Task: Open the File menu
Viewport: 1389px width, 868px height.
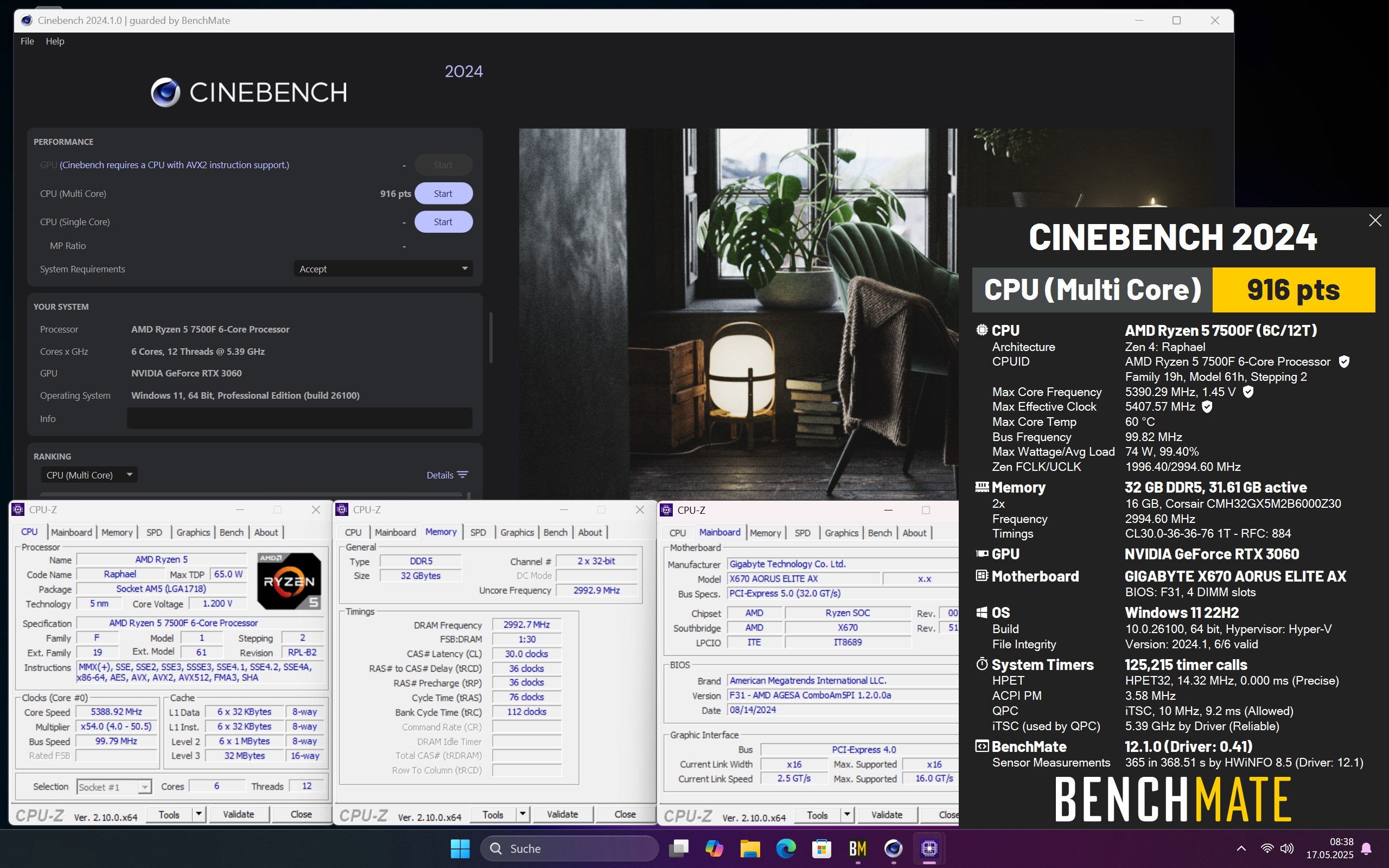Action: [x=27, y=41]
